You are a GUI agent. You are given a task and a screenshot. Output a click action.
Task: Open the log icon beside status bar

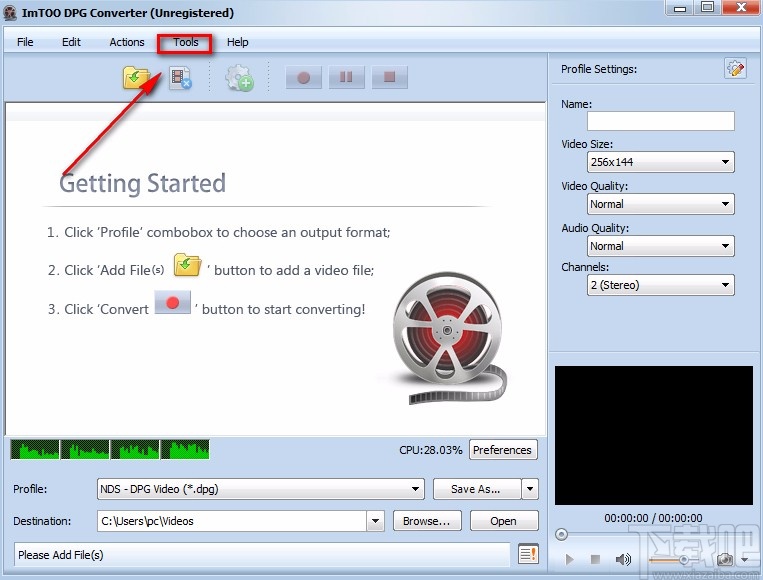coord(528,554)
